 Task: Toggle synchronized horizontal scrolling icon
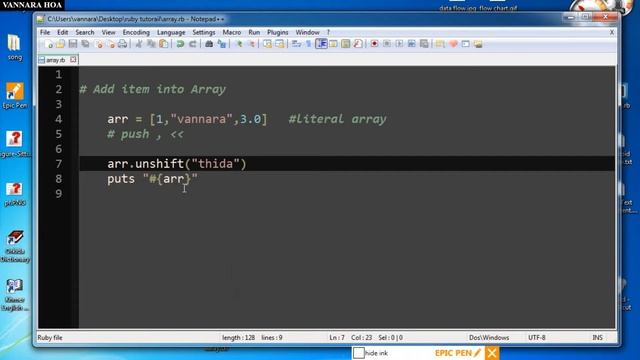[x=280, y=44]
